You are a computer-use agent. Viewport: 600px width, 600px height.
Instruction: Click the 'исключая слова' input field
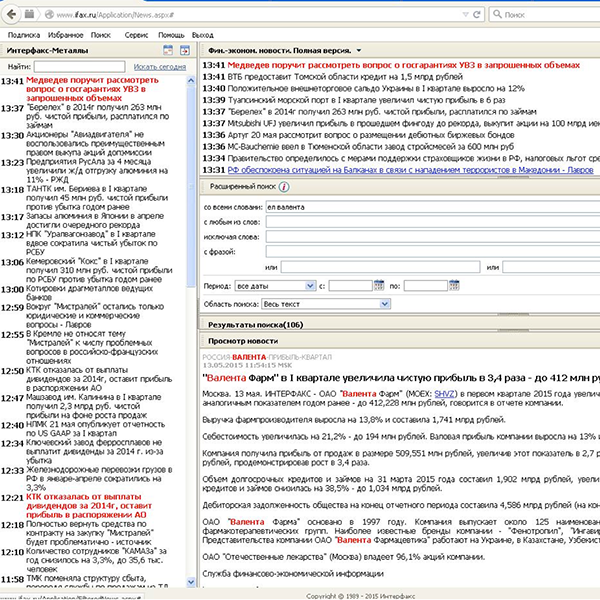click(433, 237)
